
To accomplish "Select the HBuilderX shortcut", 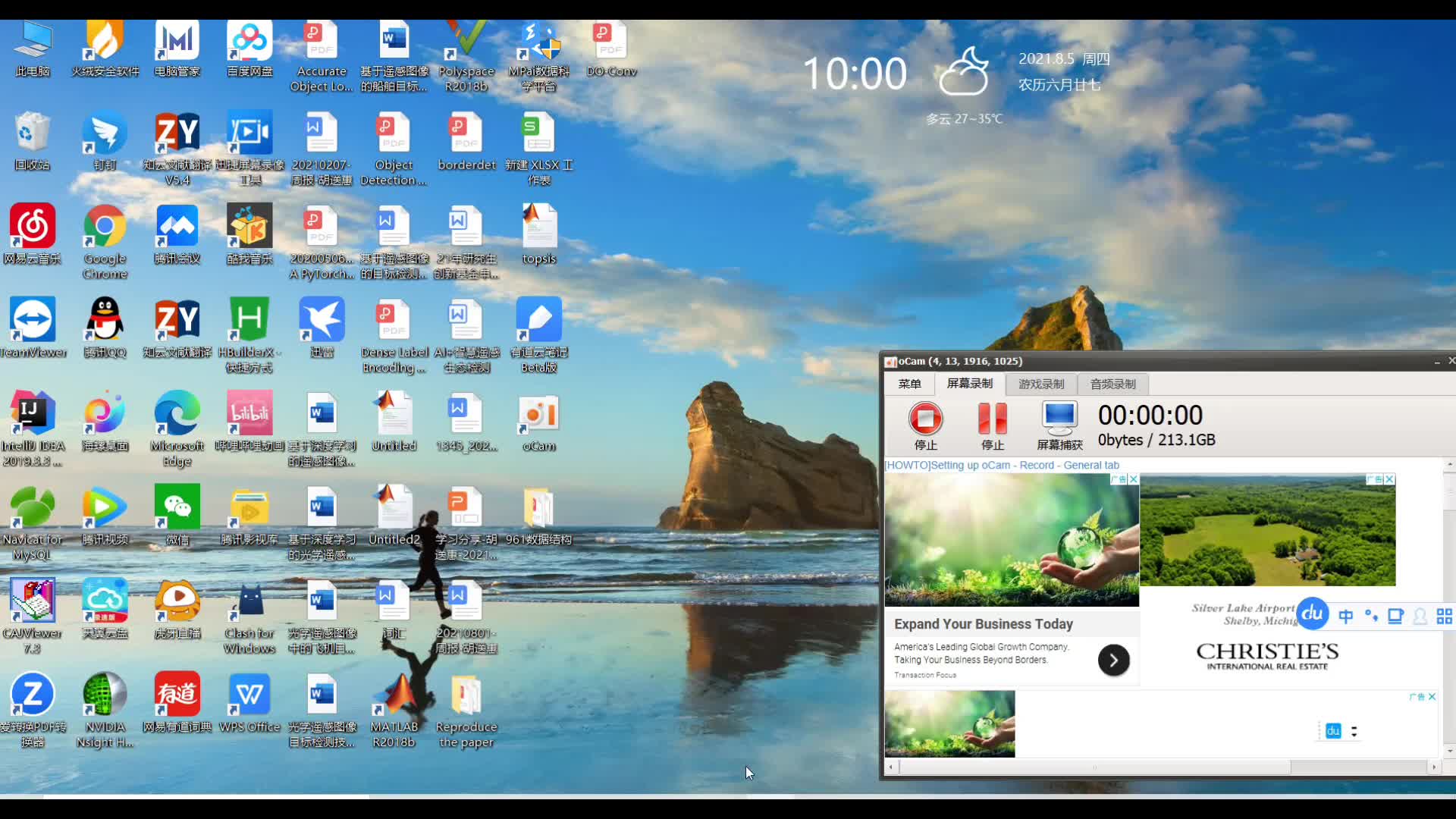I will (x=249, y=336).
